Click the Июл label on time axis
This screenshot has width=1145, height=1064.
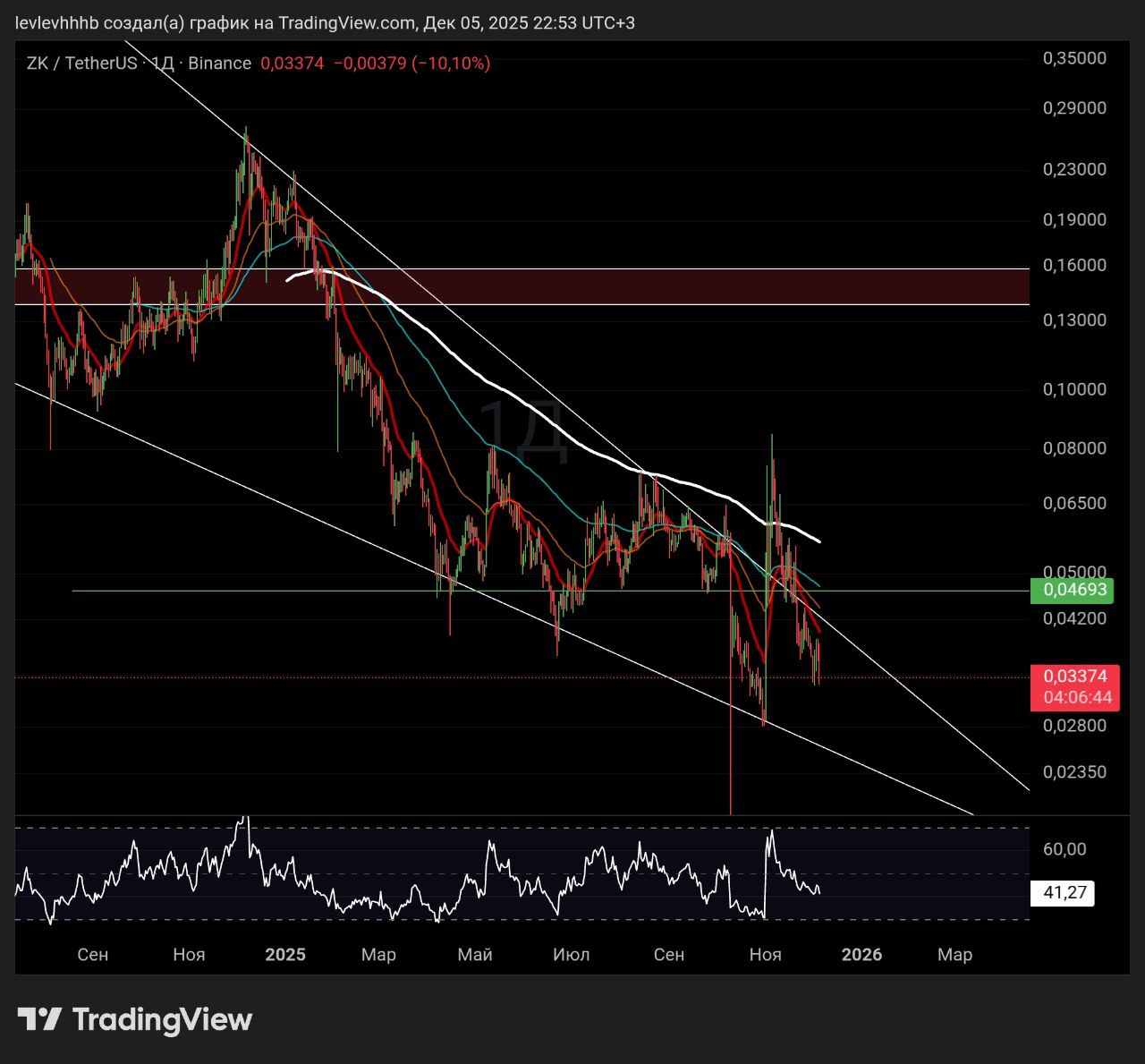tap(572, 955)
